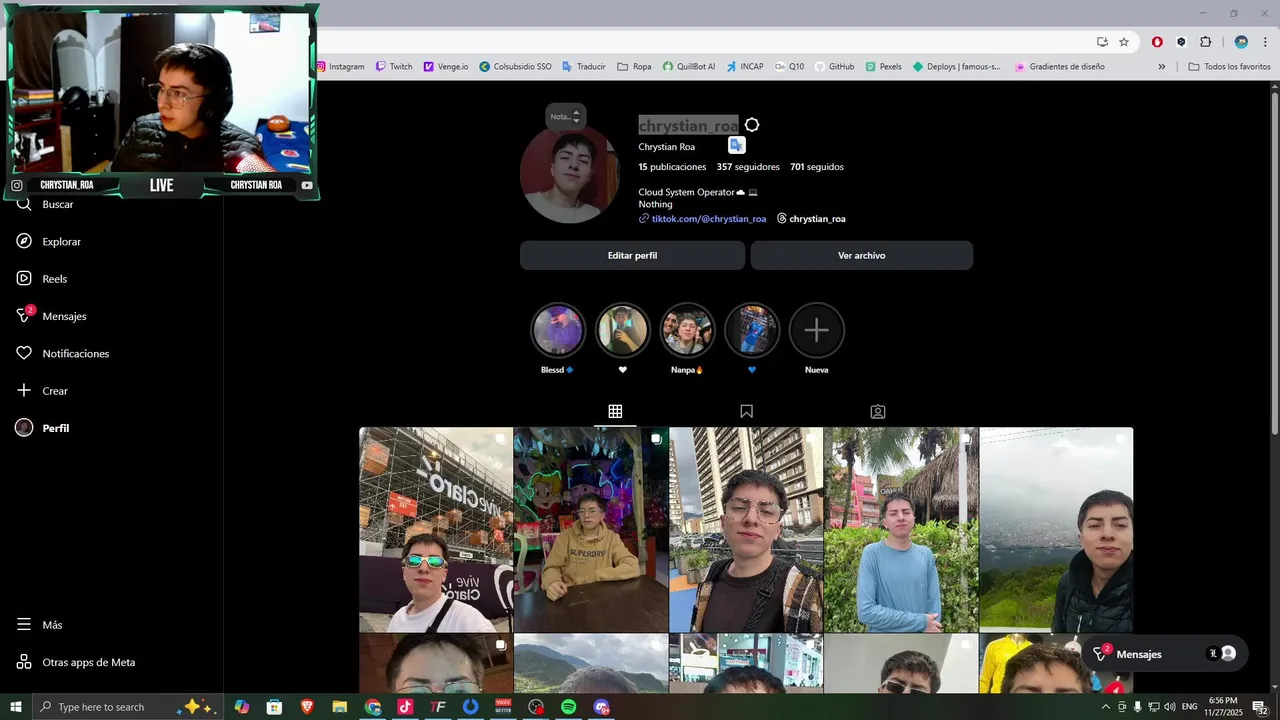1280x720 pixels.
Task: Open the INCAP bookmark
Action: 745,67
